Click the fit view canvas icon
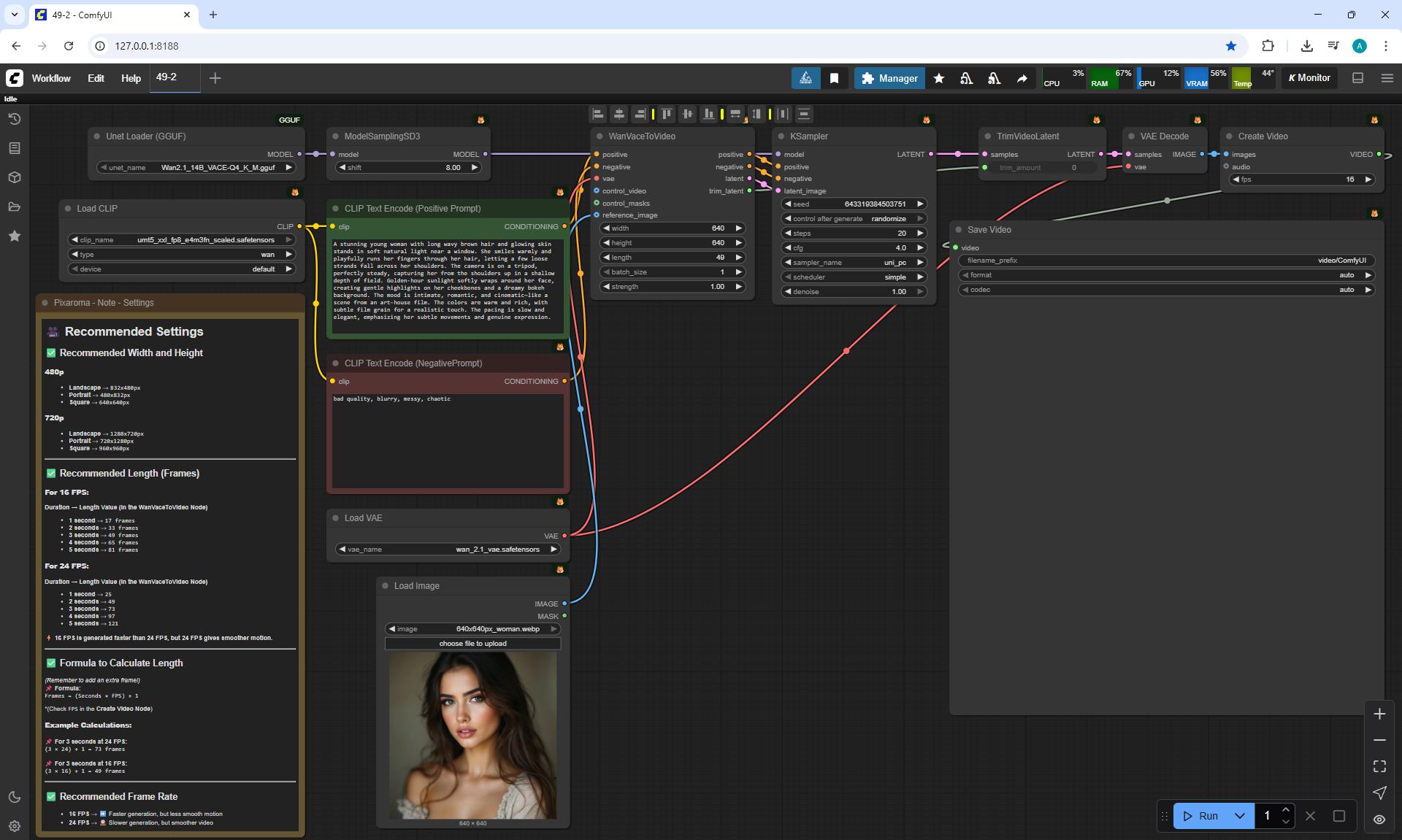The width and height of the screenshot is (1402, 840). pyautogui.click(x=1379, y=766)
